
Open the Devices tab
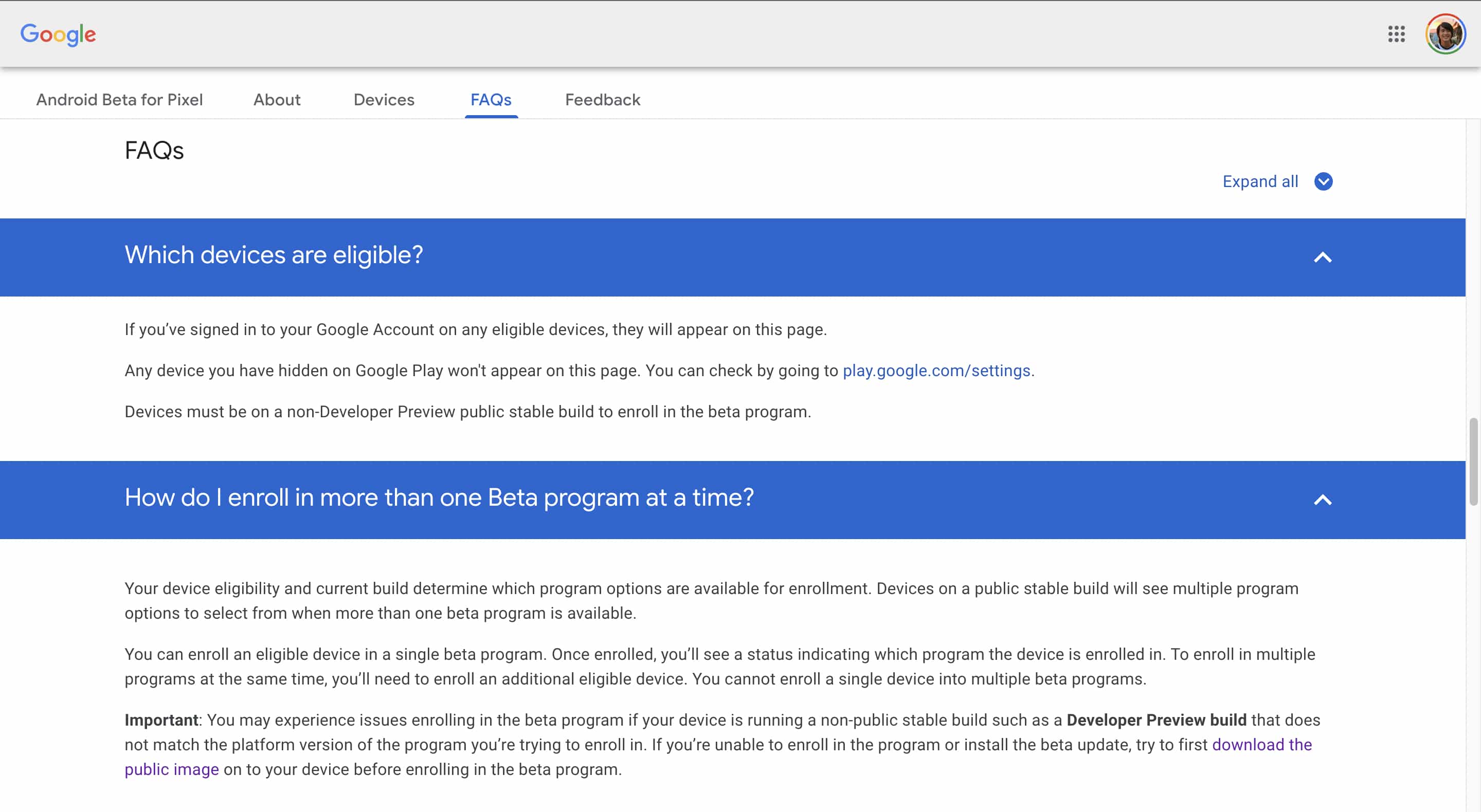tap(383, 99)
